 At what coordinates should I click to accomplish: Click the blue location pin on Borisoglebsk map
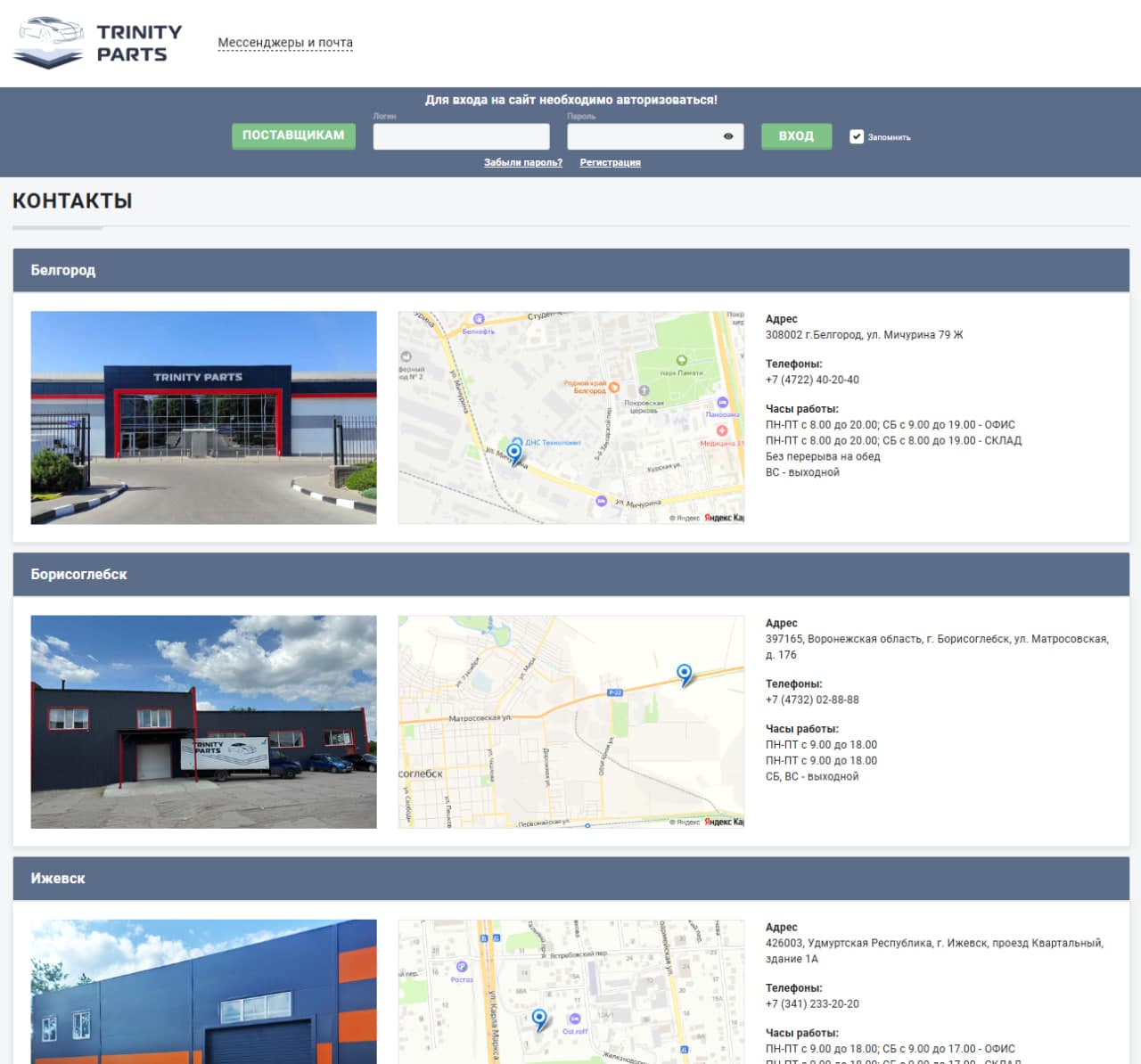click(x=684, y=674)
